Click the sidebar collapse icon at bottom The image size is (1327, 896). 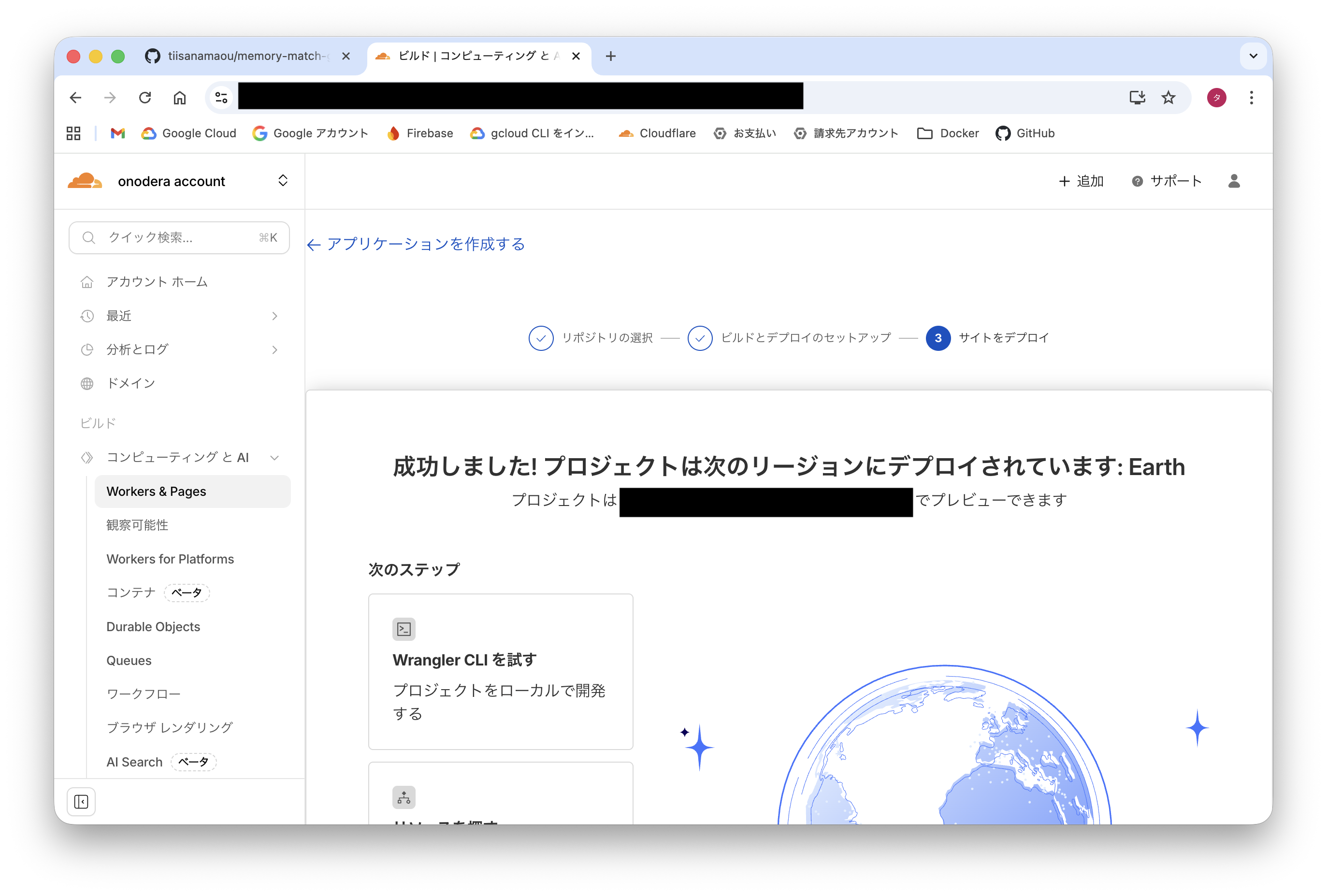[x=81, y=802]
